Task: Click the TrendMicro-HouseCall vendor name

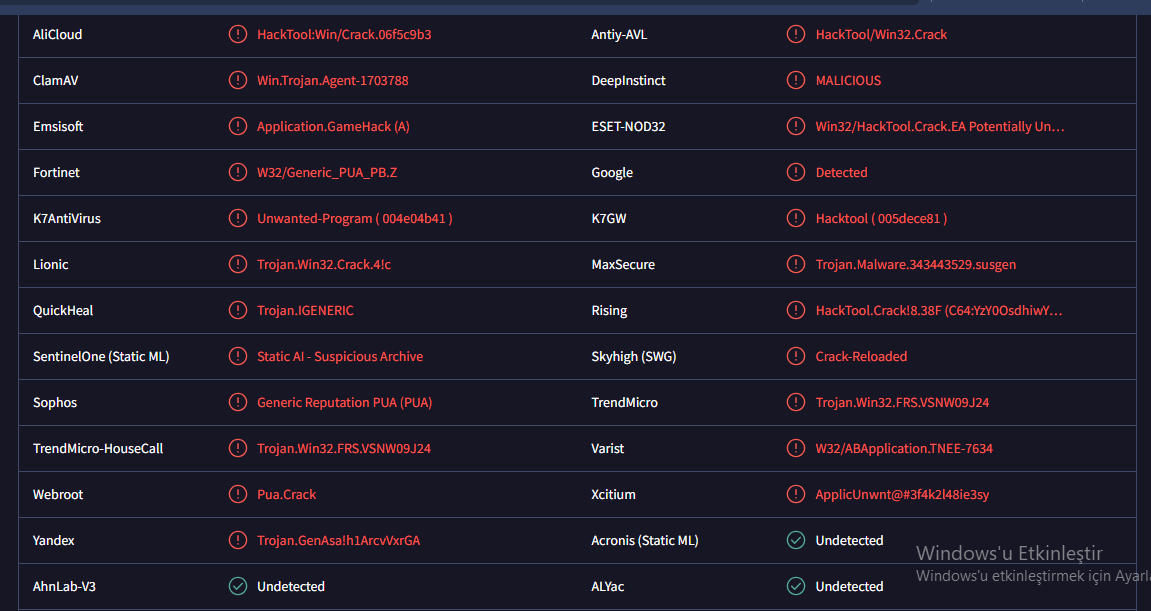Action: coord(98,449)
